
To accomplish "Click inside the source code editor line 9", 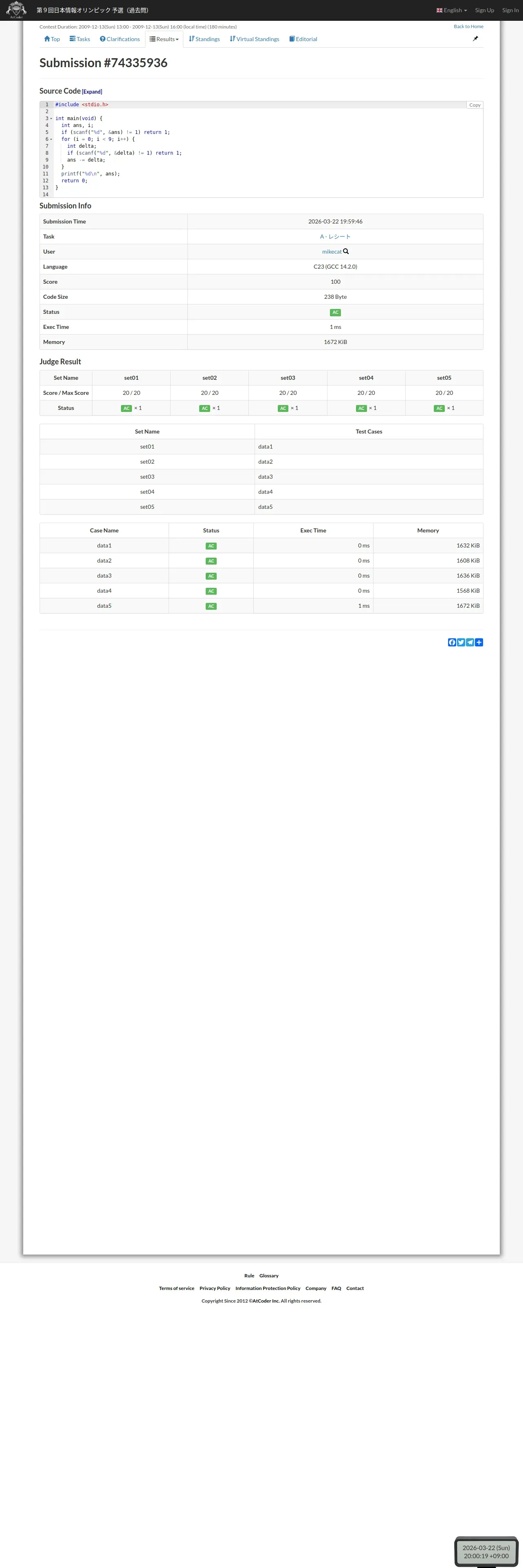I will pyautogui.click(x=268, y=160).
